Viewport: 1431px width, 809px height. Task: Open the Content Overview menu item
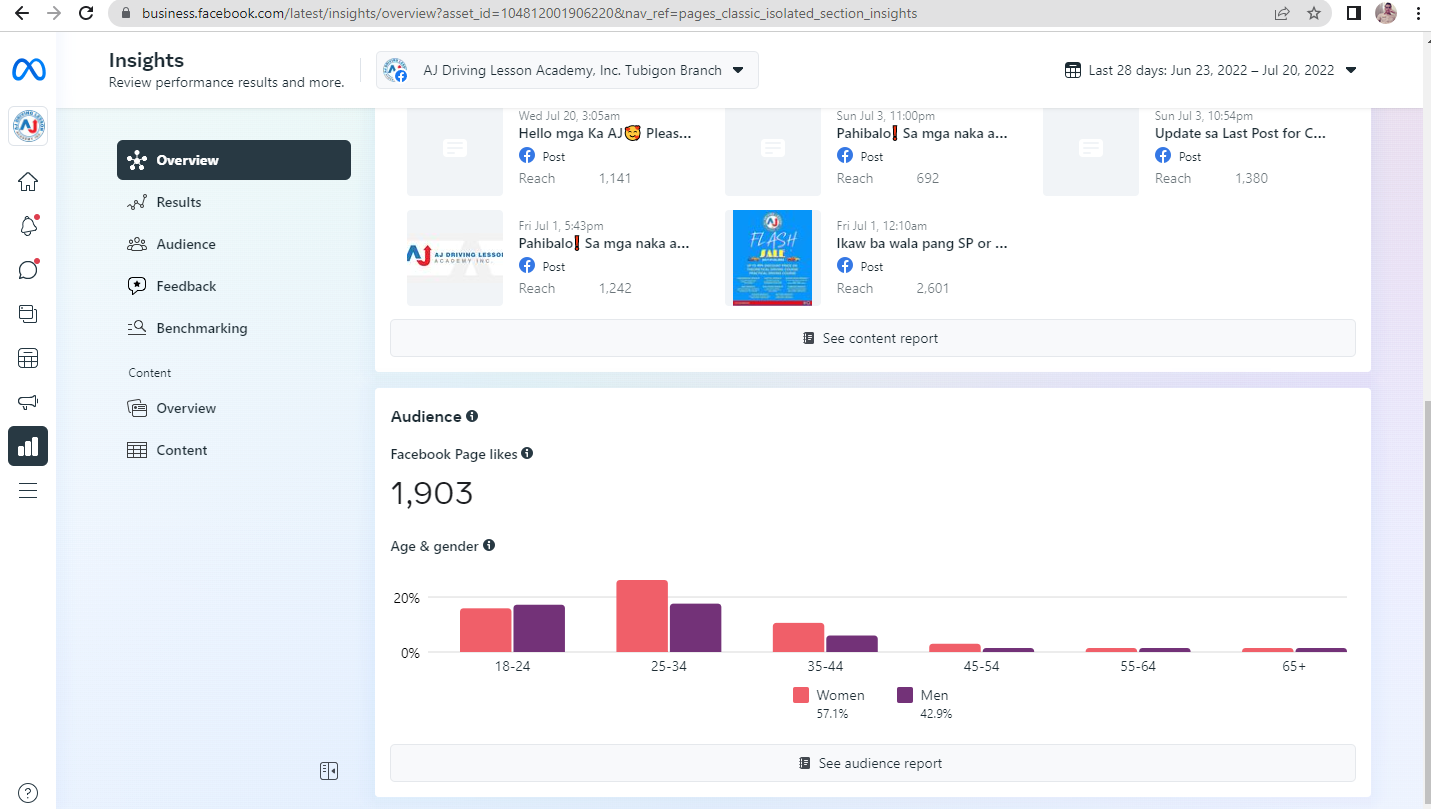pyautogui.click(x=234, y=408)
